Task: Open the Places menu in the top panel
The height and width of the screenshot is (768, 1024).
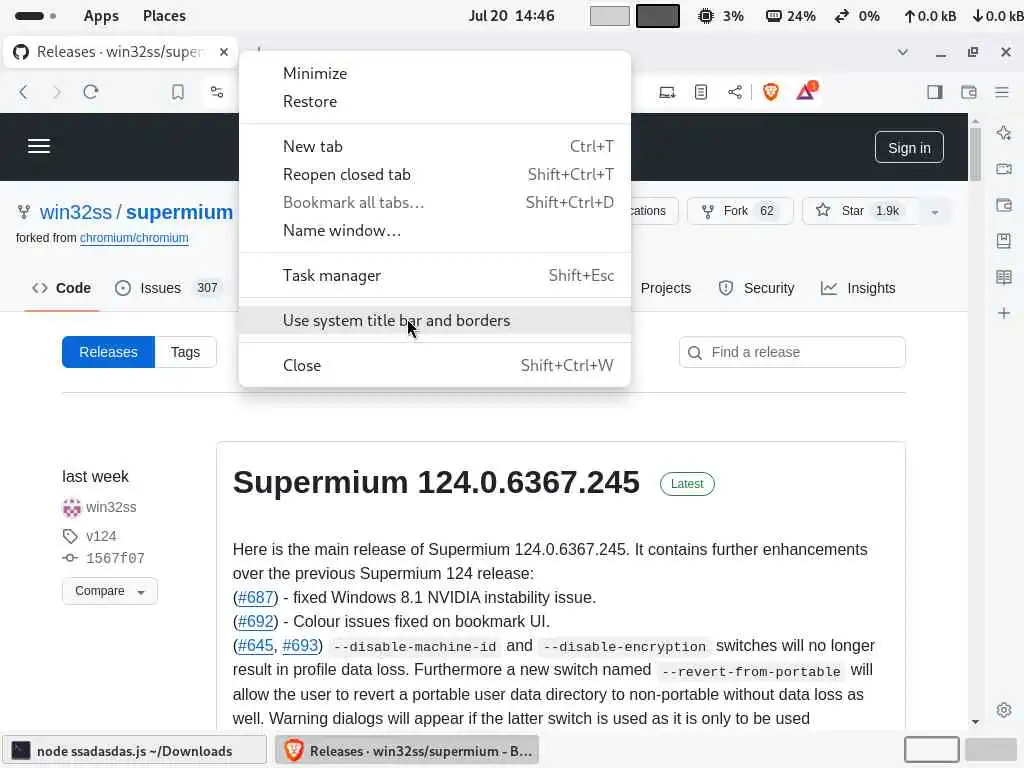Action: click(164, 16)
